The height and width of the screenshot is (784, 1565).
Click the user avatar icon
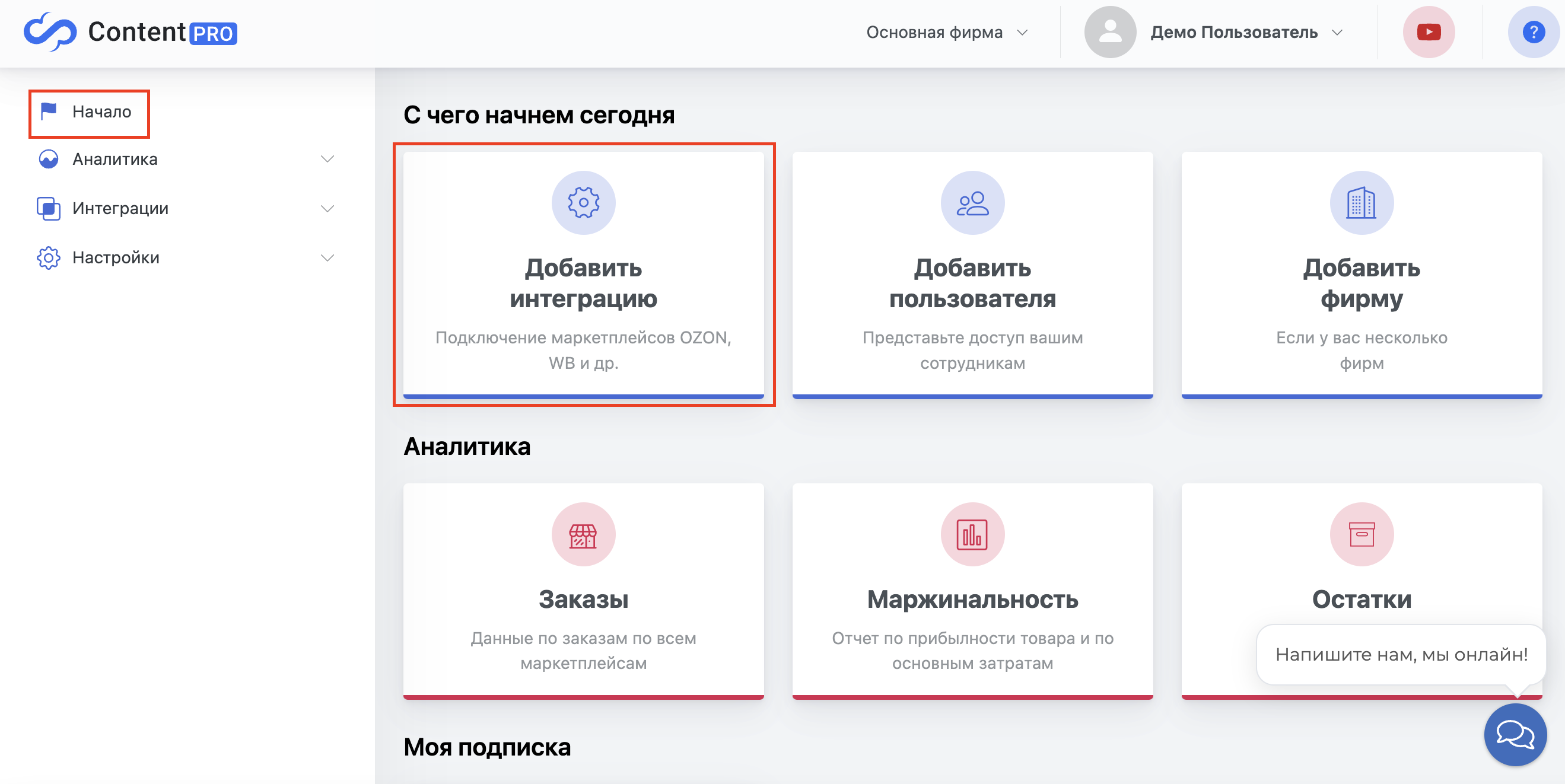1110,32
